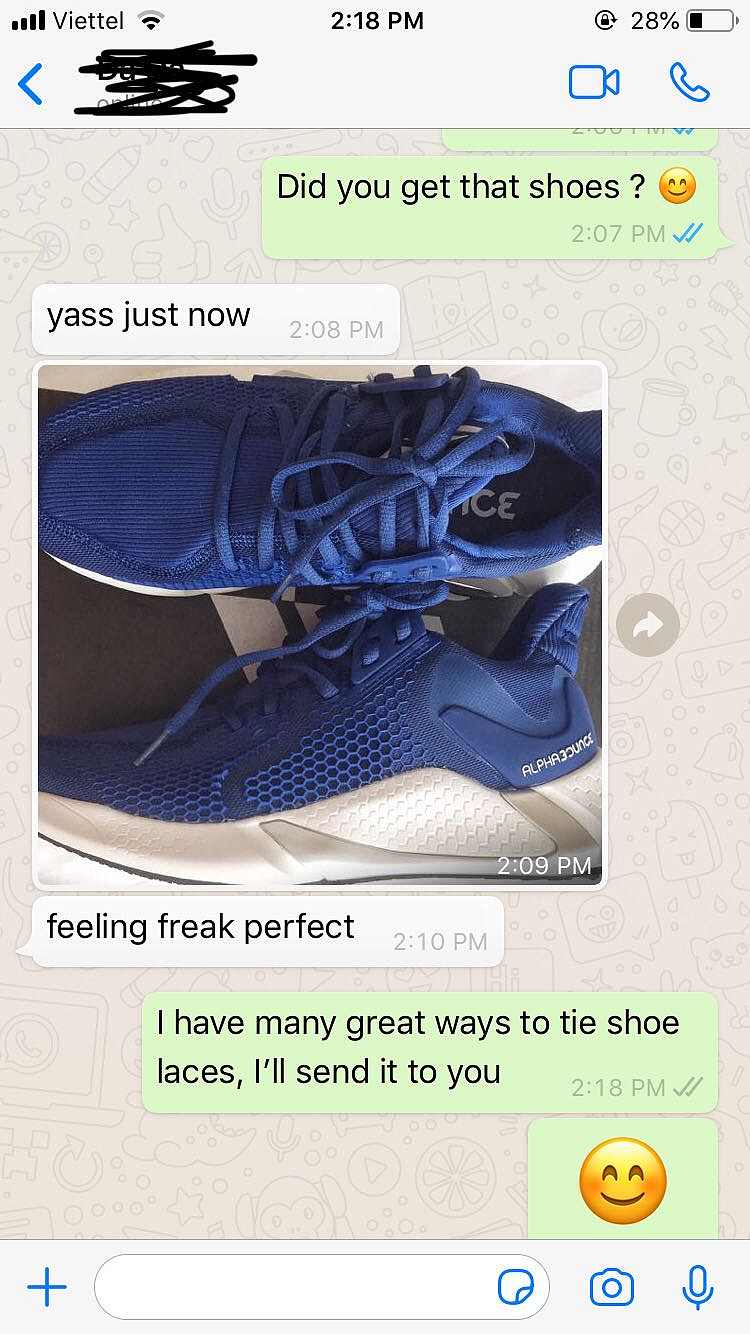Open the camera from chat bar
This screenshot has height=1334, width=750.
click(x=611, y=1288)
